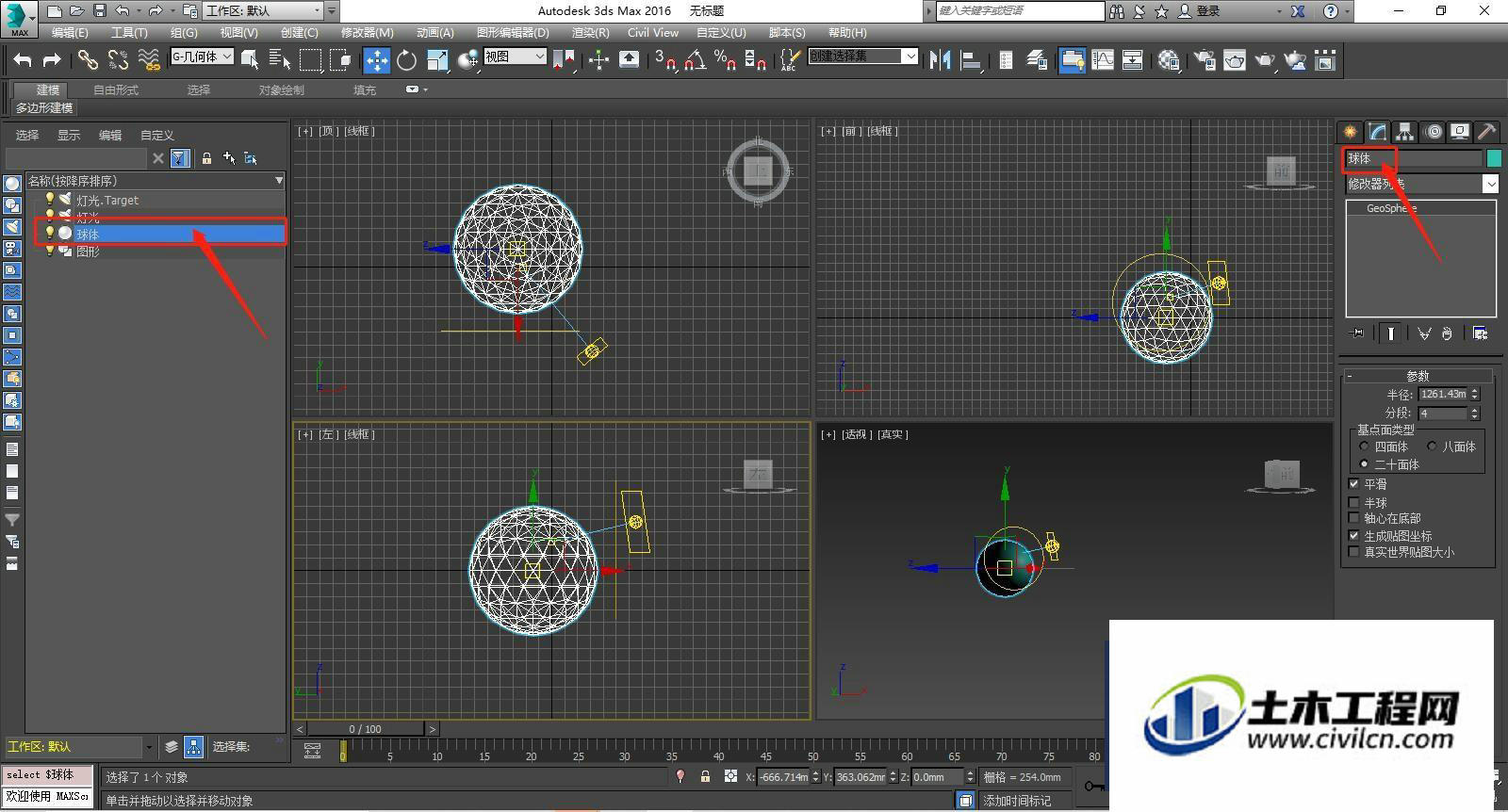Viewport: 1508px width, 812px height.
Task: Click Use Pivot Point Center button
Action: 563,60
